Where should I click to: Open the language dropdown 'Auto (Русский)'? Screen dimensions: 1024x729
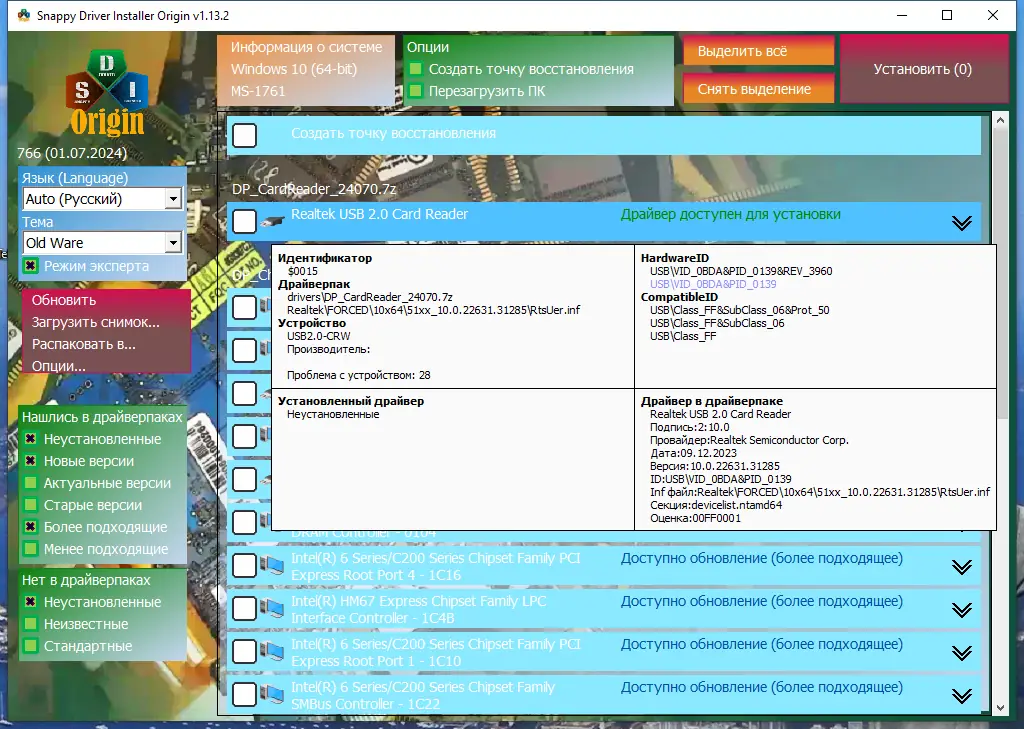tap(102, 199)
